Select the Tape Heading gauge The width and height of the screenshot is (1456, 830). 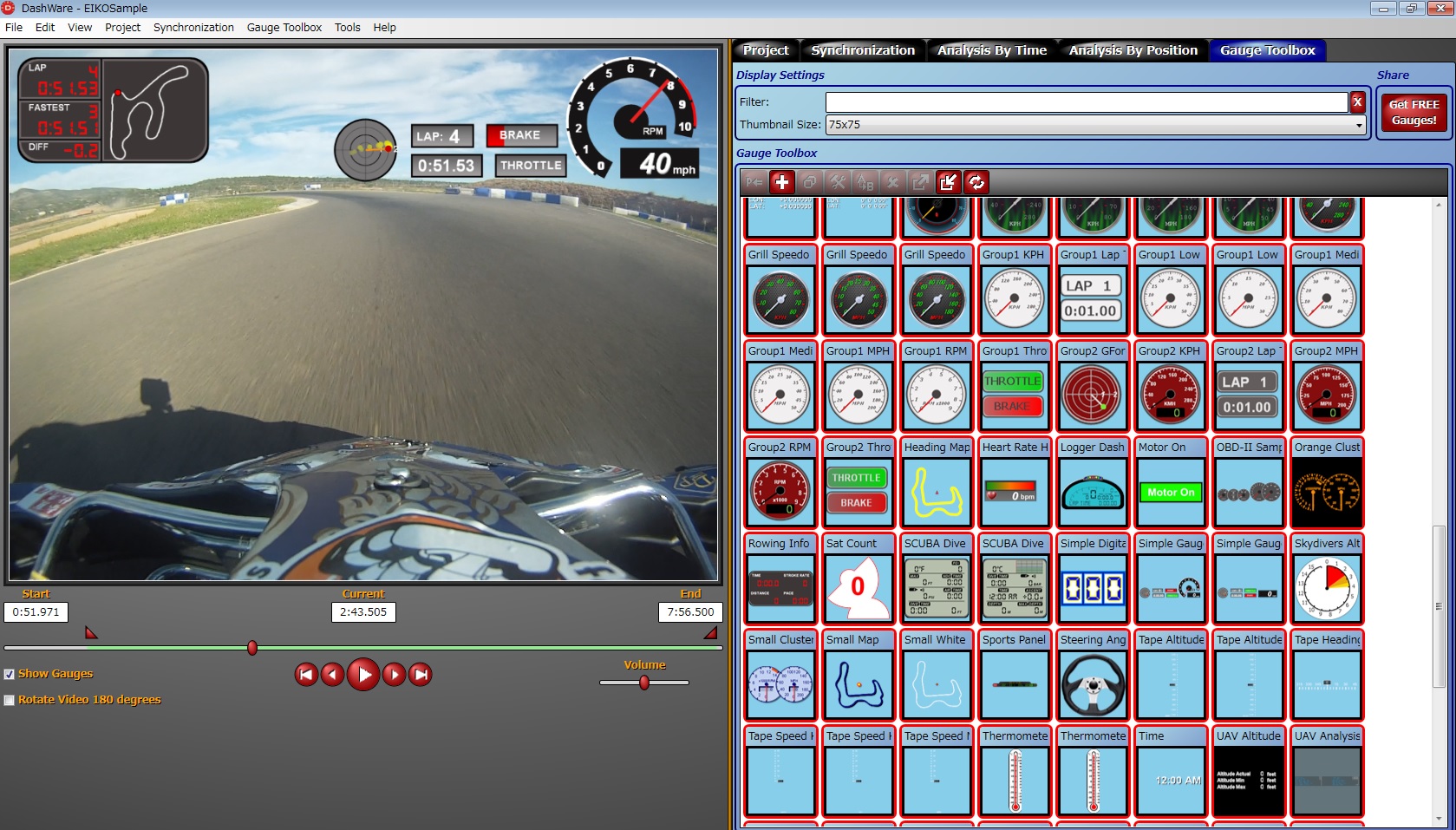coord(1326,675)
